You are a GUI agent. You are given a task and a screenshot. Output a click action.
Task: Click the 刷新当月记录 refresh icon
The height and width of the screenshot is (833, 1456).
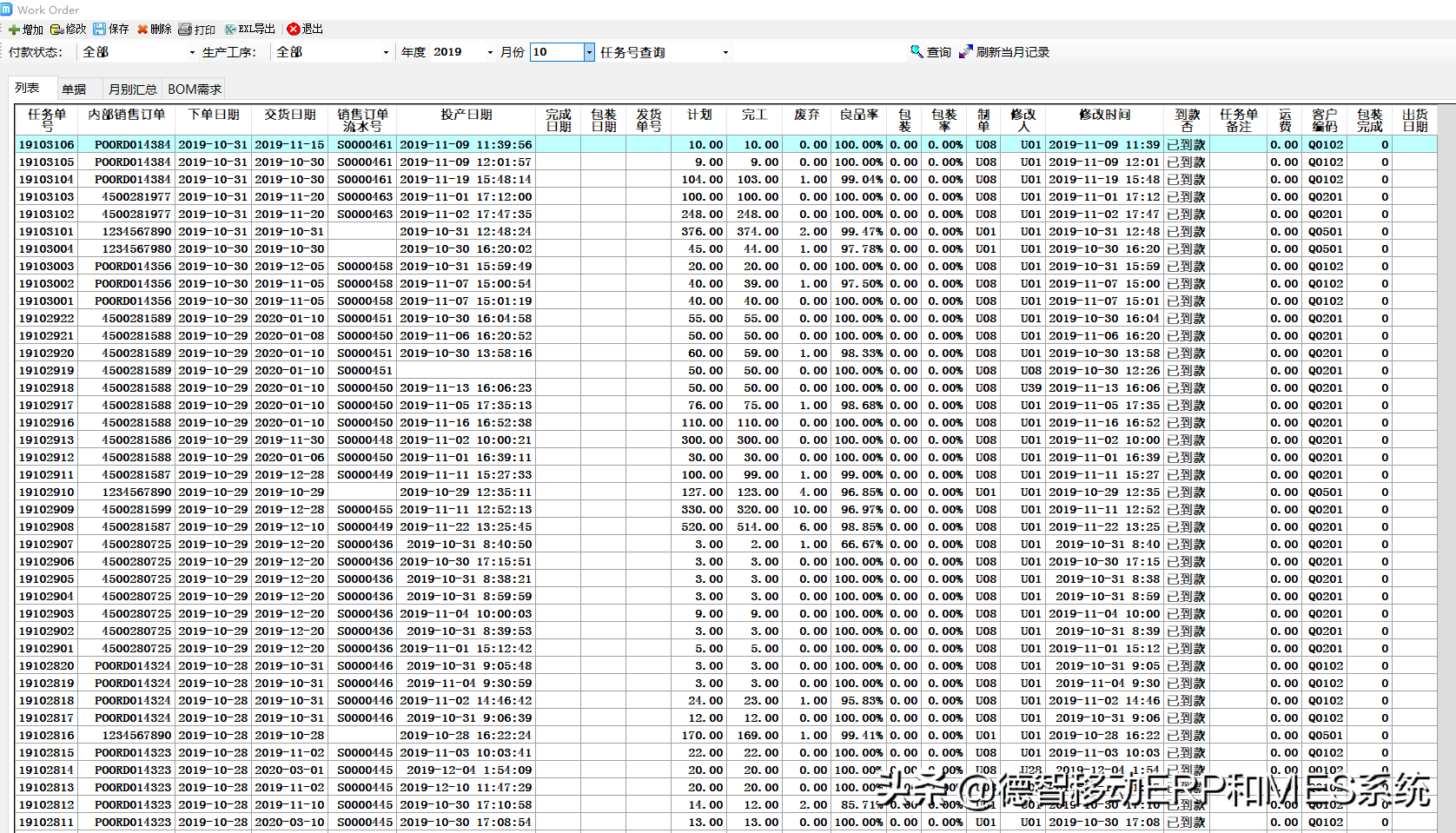coord(966,52)
